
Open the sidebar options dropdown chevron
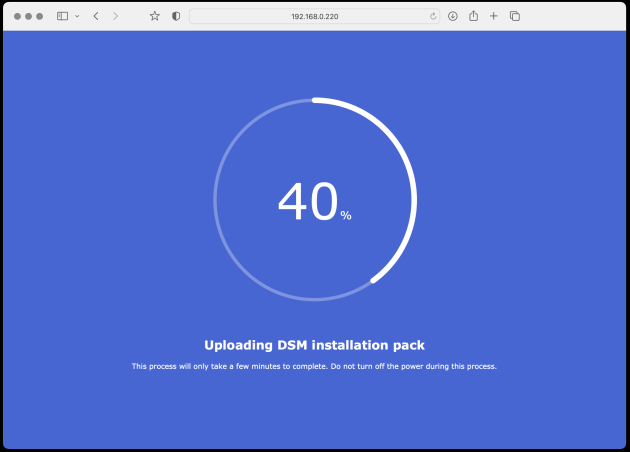[x=77, y=16]
